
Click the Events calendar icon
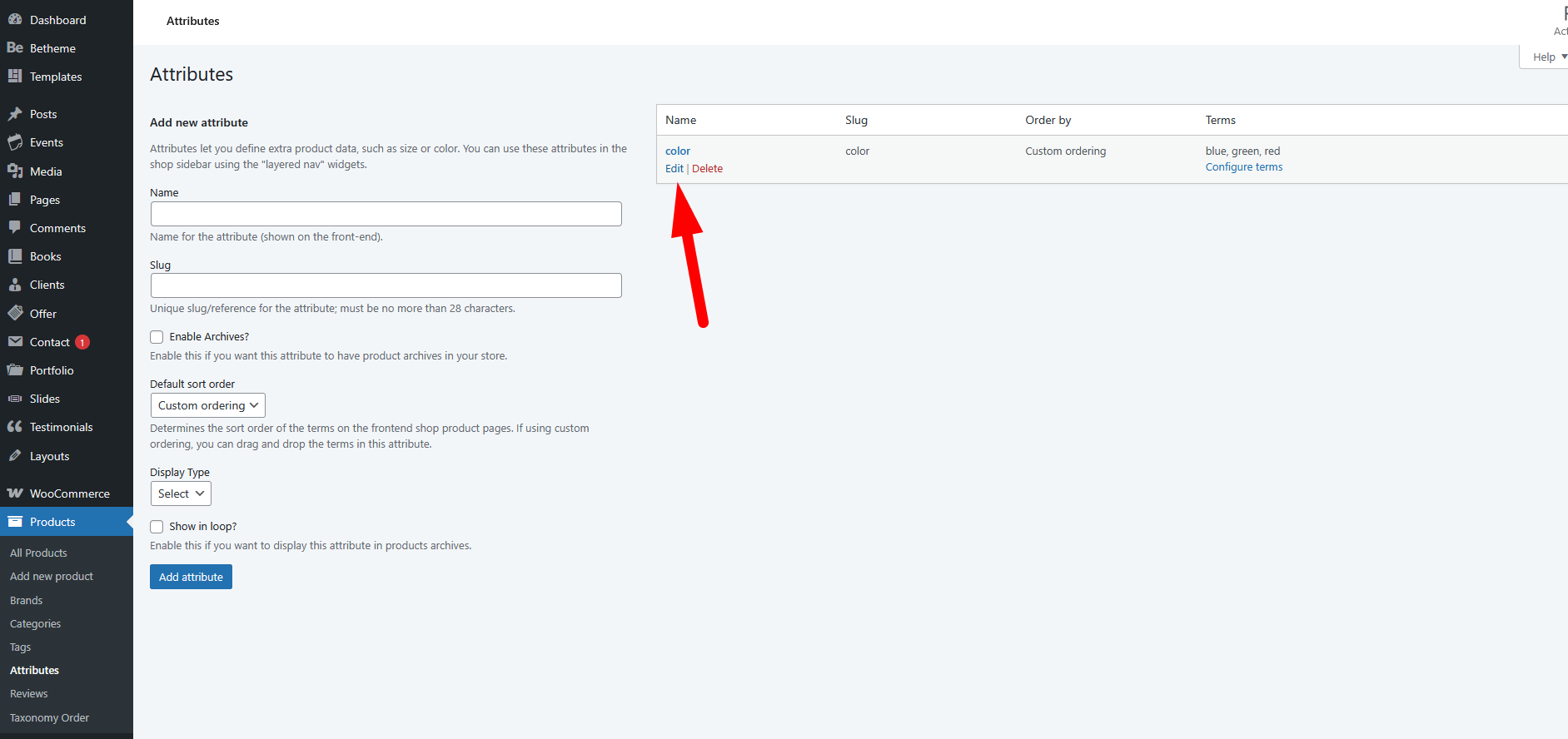[15, 142]
